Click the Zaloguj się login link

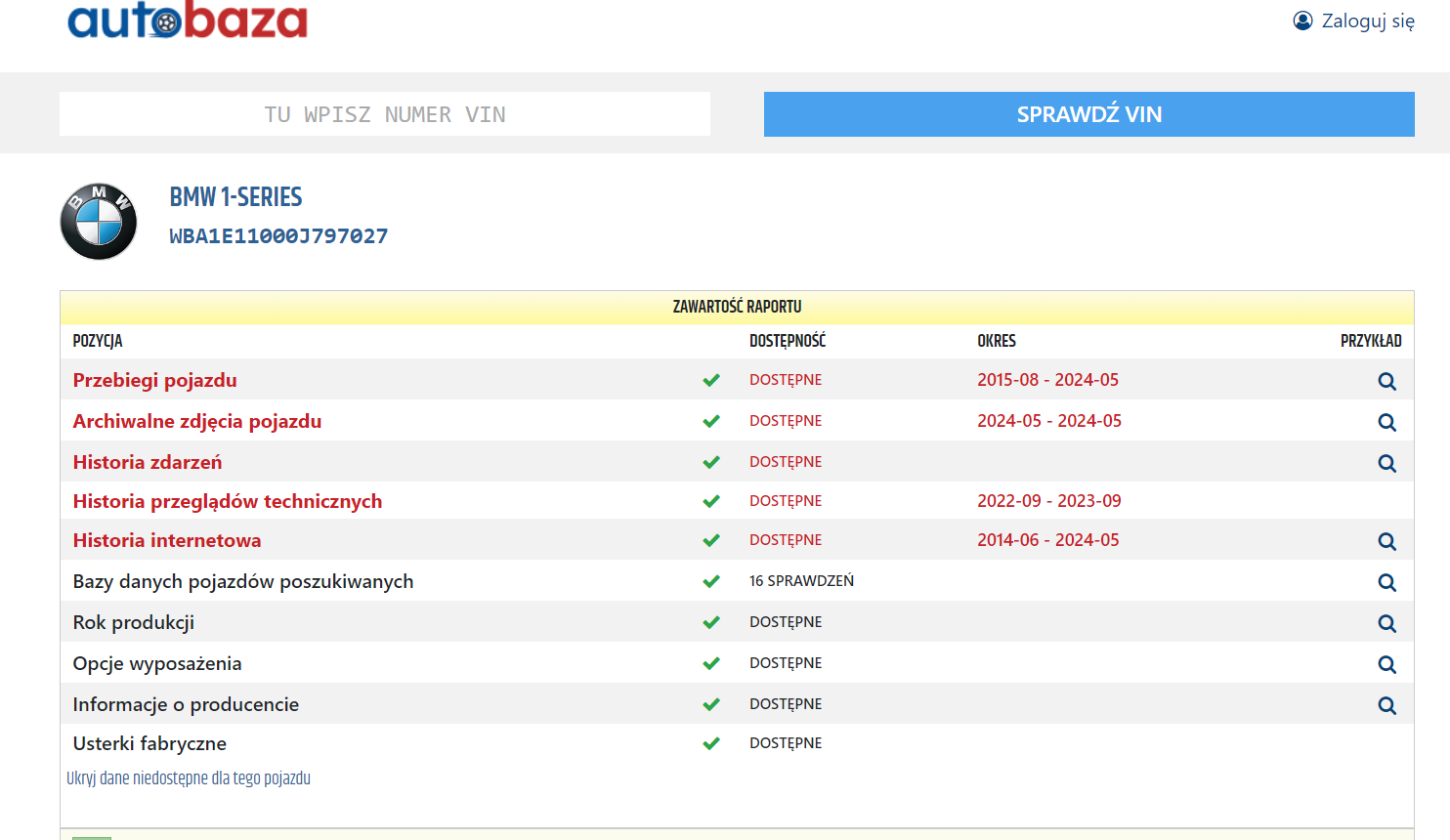pos(1368,21)
